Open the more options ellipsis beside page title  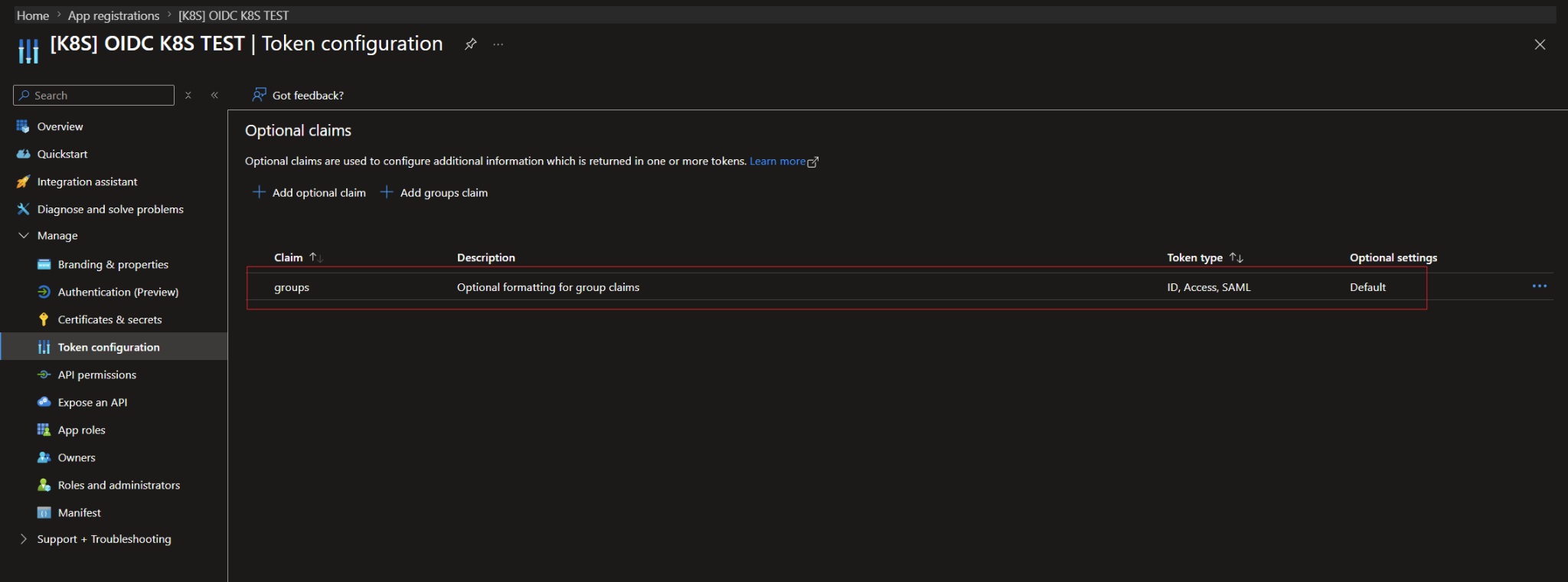click(498, 44)
